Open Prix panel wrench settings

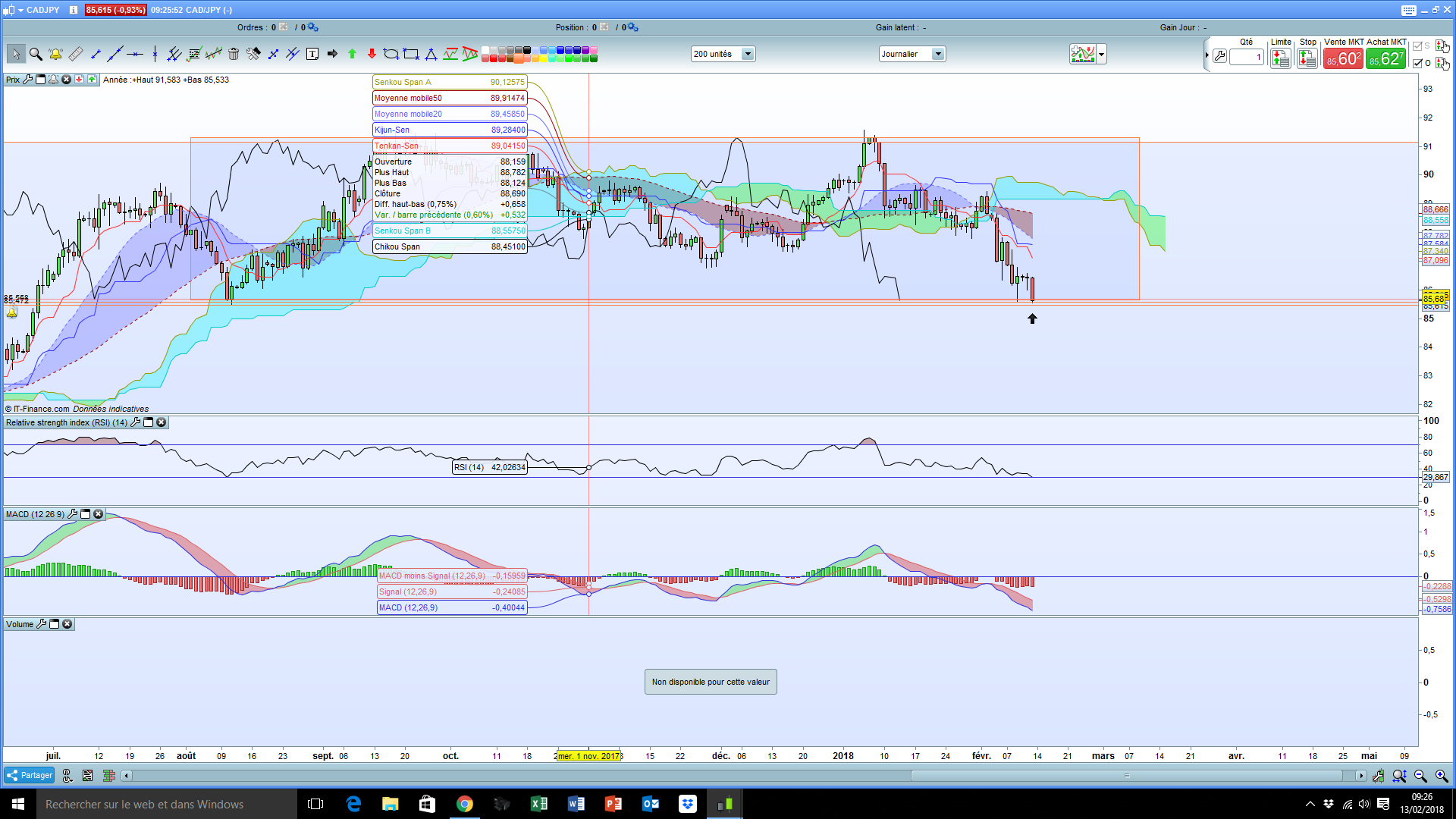tap(28, 80)
